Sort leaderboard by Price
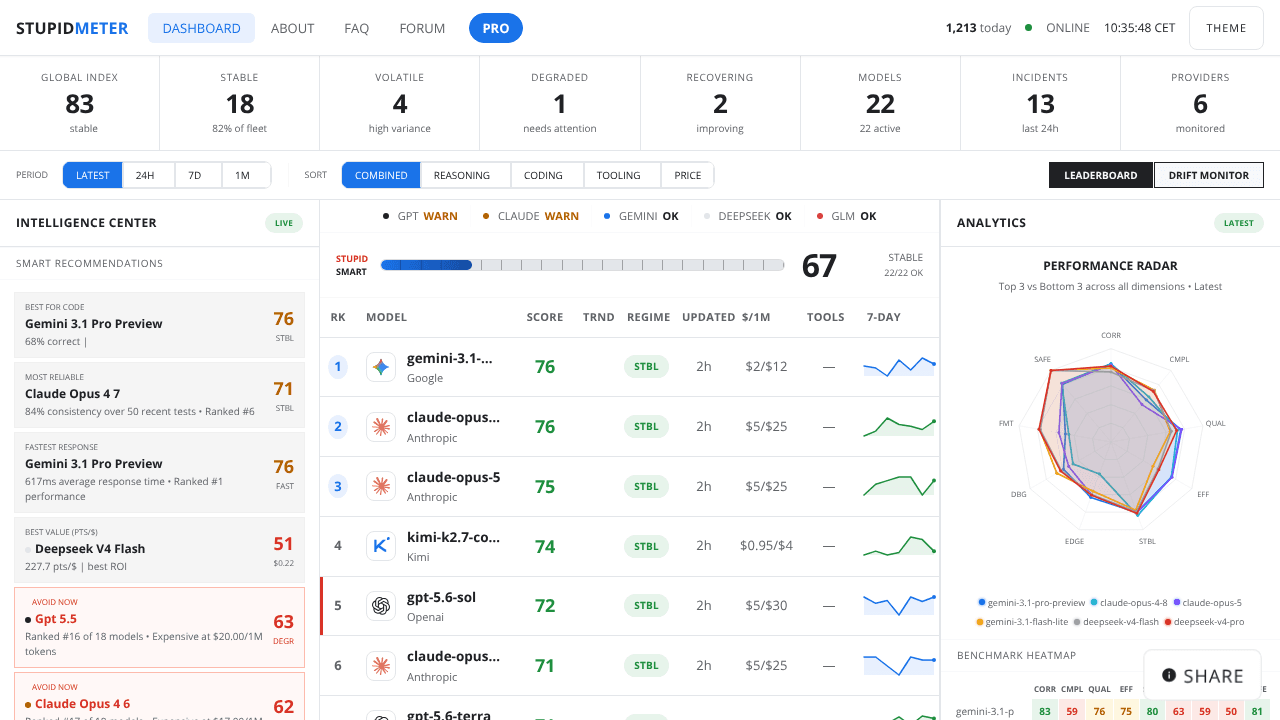 (x=688, y=175)
